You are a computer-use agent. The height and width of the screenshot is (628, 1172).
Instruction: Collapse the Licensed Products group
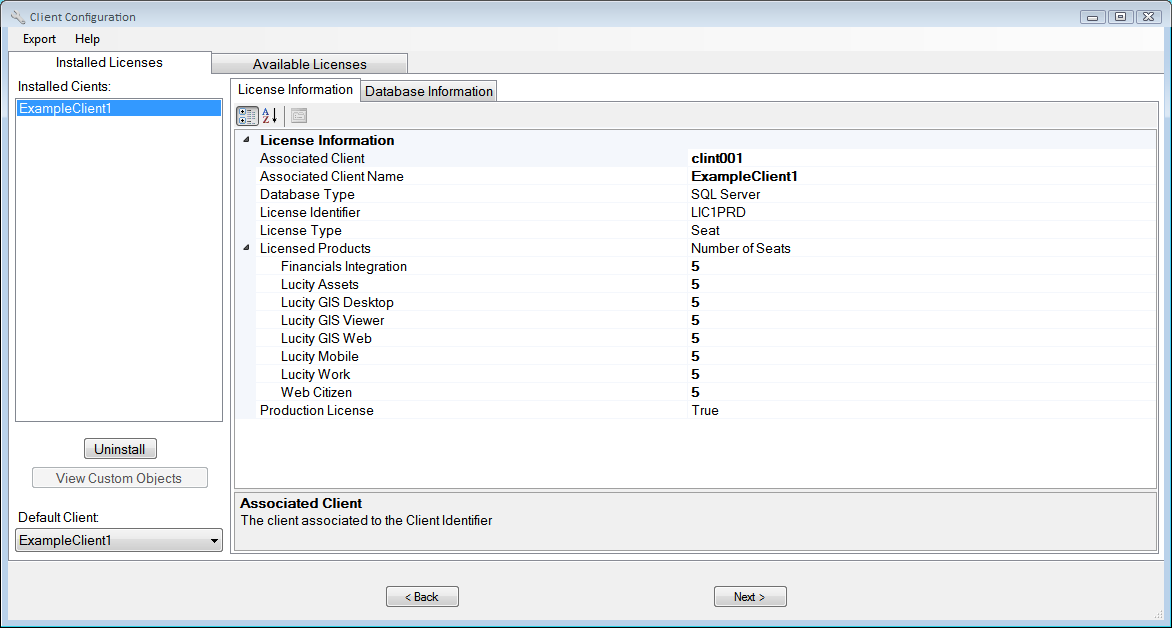pos(247,248)
